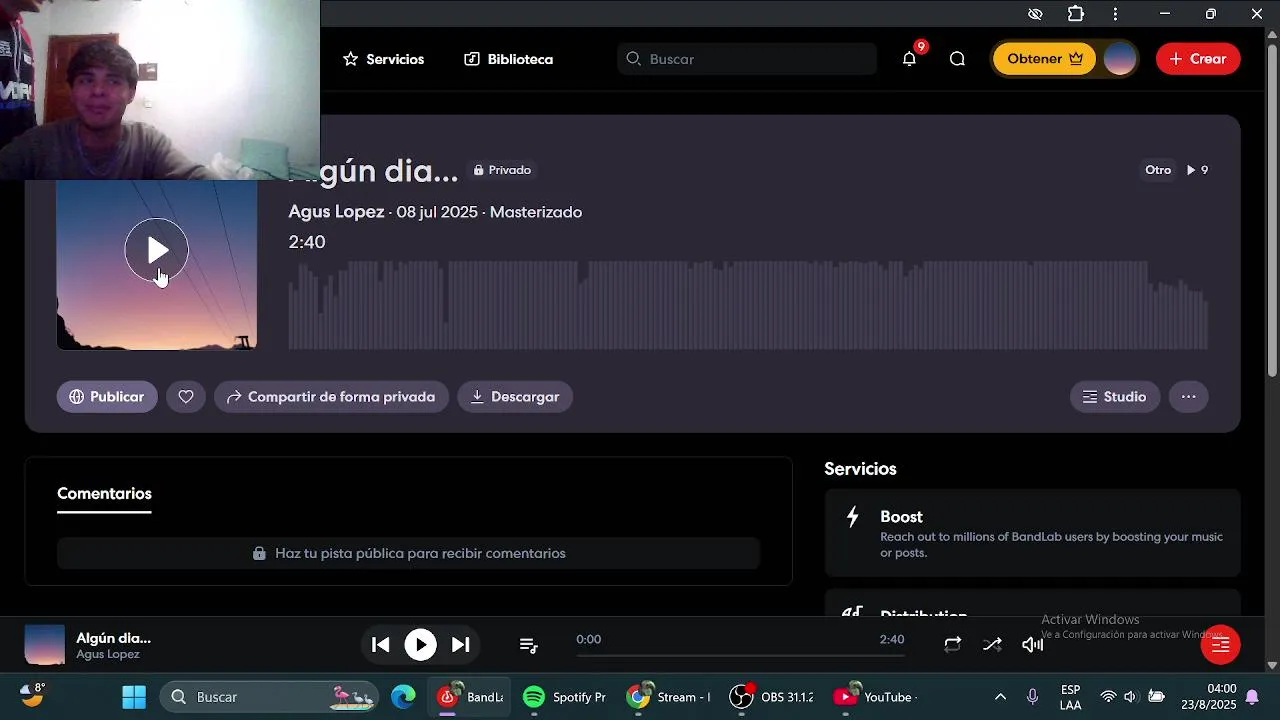Click Compartir de forma privada

click(331, 397)
